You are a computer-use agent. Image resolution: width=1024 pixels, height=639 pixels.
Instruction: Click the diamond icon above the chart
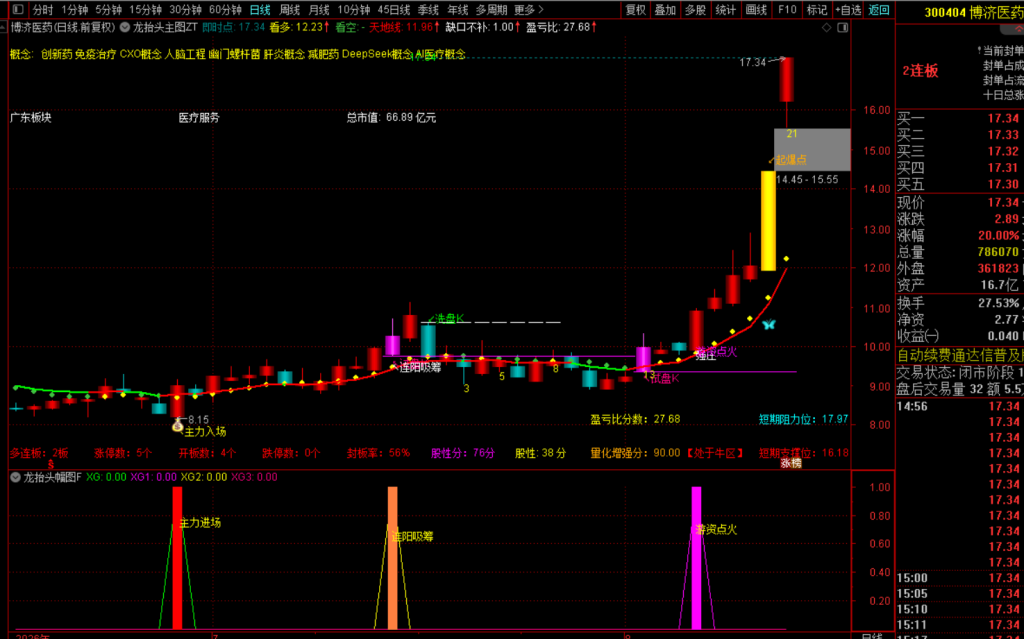coord(826,27)
